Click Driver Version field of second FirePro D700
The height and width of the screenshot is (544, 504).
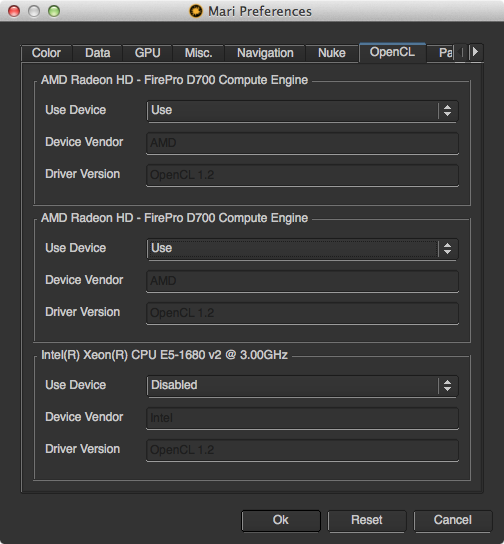click(x=302, y=313)
